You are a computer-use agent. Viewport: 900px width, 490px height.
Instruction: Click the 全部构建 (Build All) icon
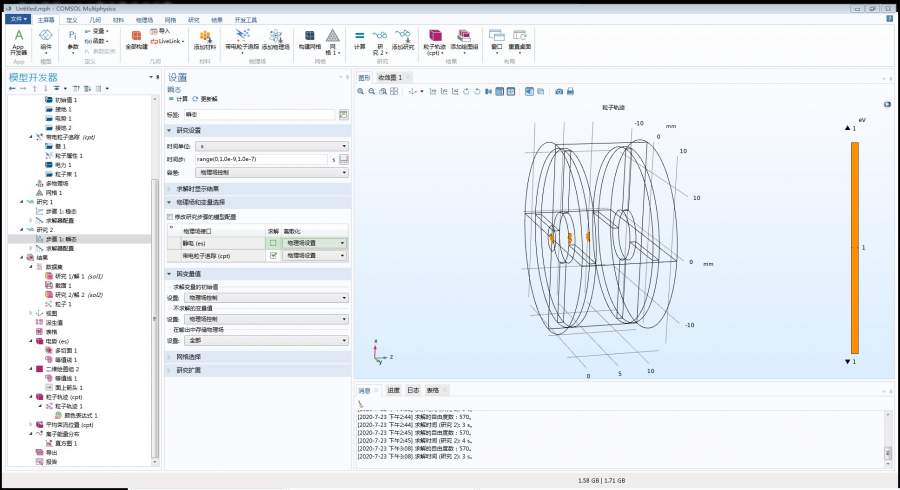tap(137, 36)
